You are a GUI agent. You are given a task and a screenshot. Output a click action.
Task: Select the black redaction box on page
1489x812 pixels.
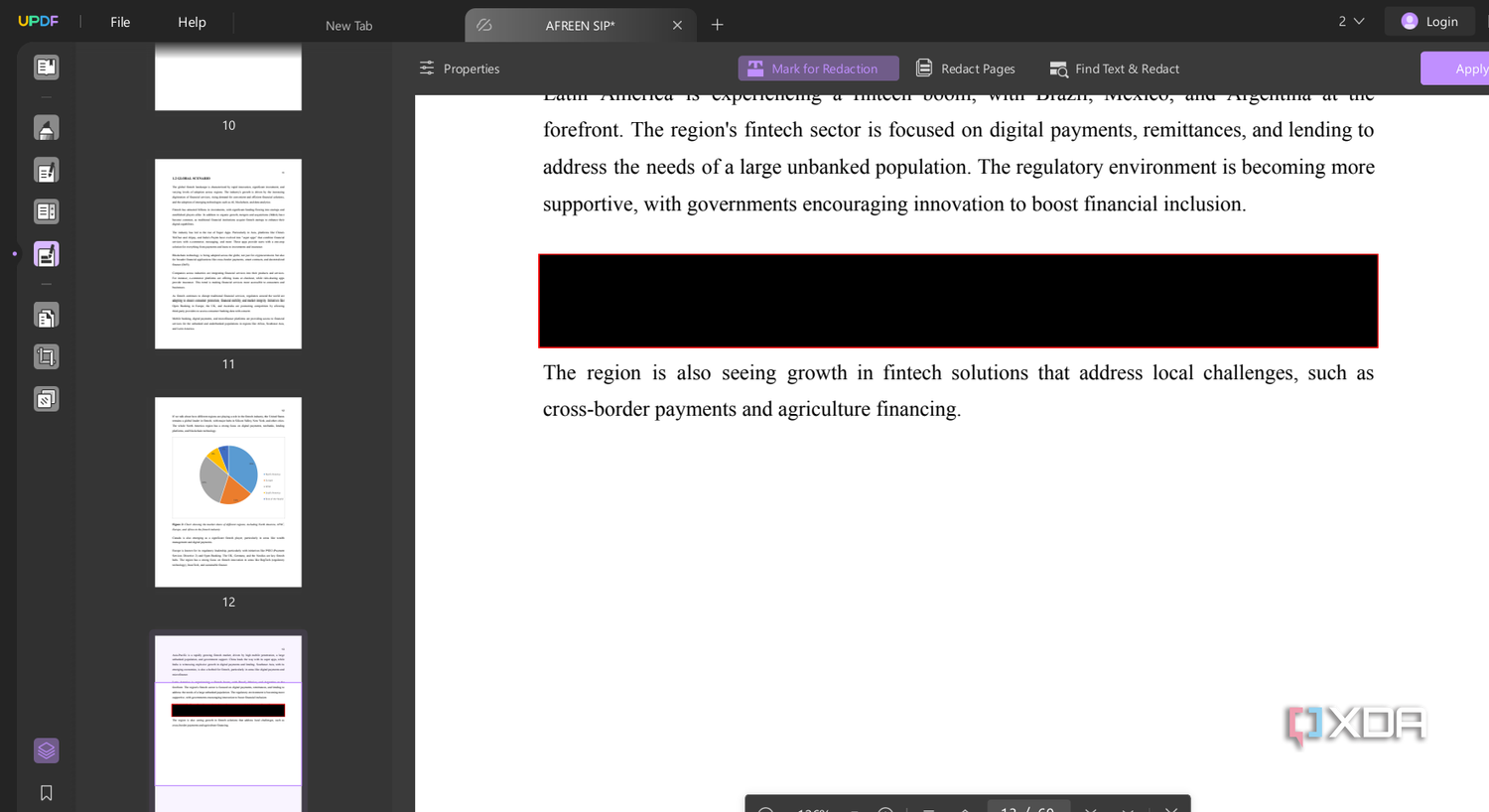[958, 301]
